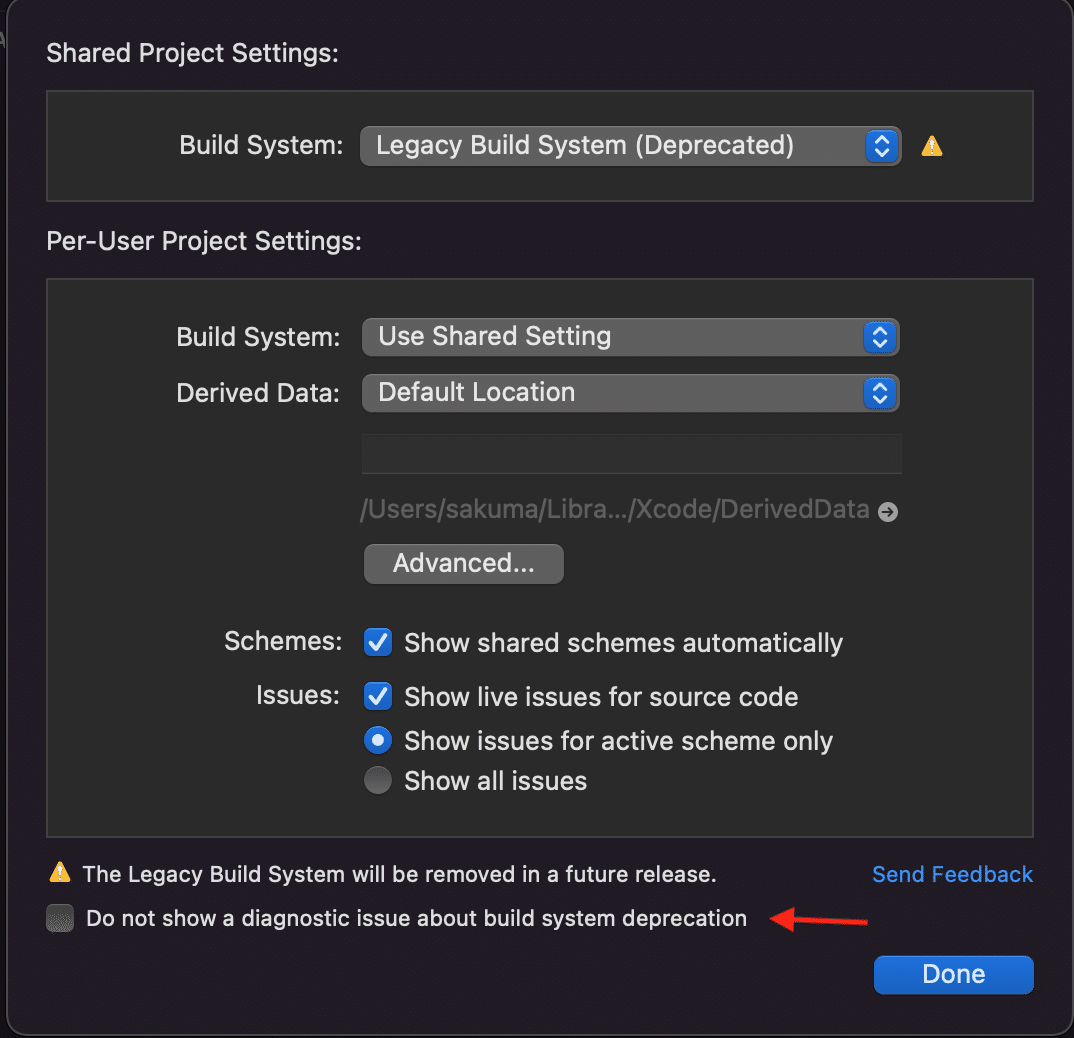
Task: Click the warning triangle beside the shared Build System popup
Action: tap(932, 146)
